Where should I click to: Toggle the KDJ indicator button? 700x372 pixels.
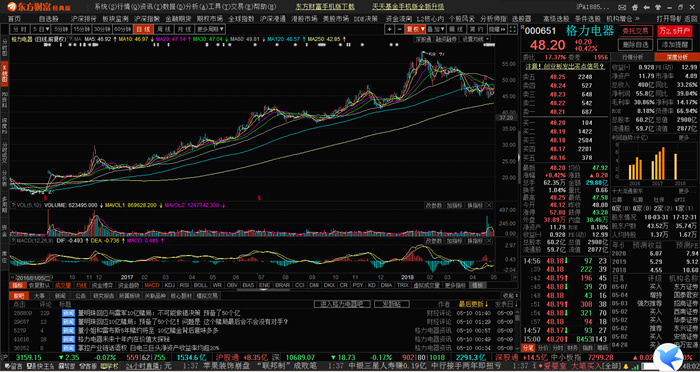169,285
